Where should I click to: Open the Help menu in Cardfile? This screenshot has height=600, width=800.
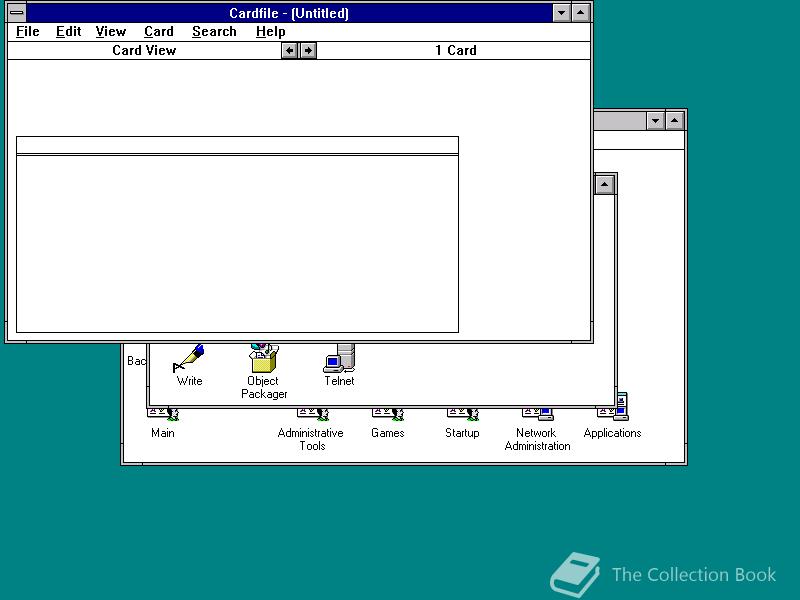270,32
